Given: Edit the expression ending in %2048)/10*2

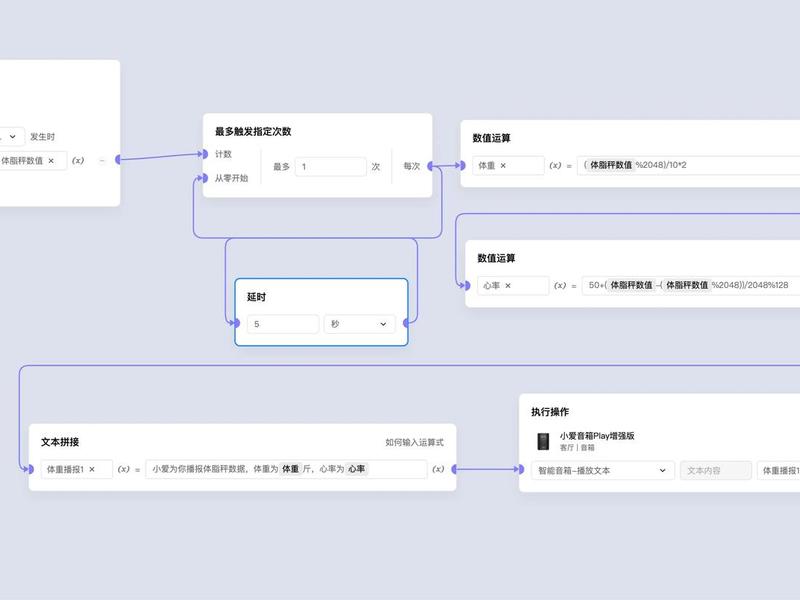Looking at the screenshot, I should [689, 165].
